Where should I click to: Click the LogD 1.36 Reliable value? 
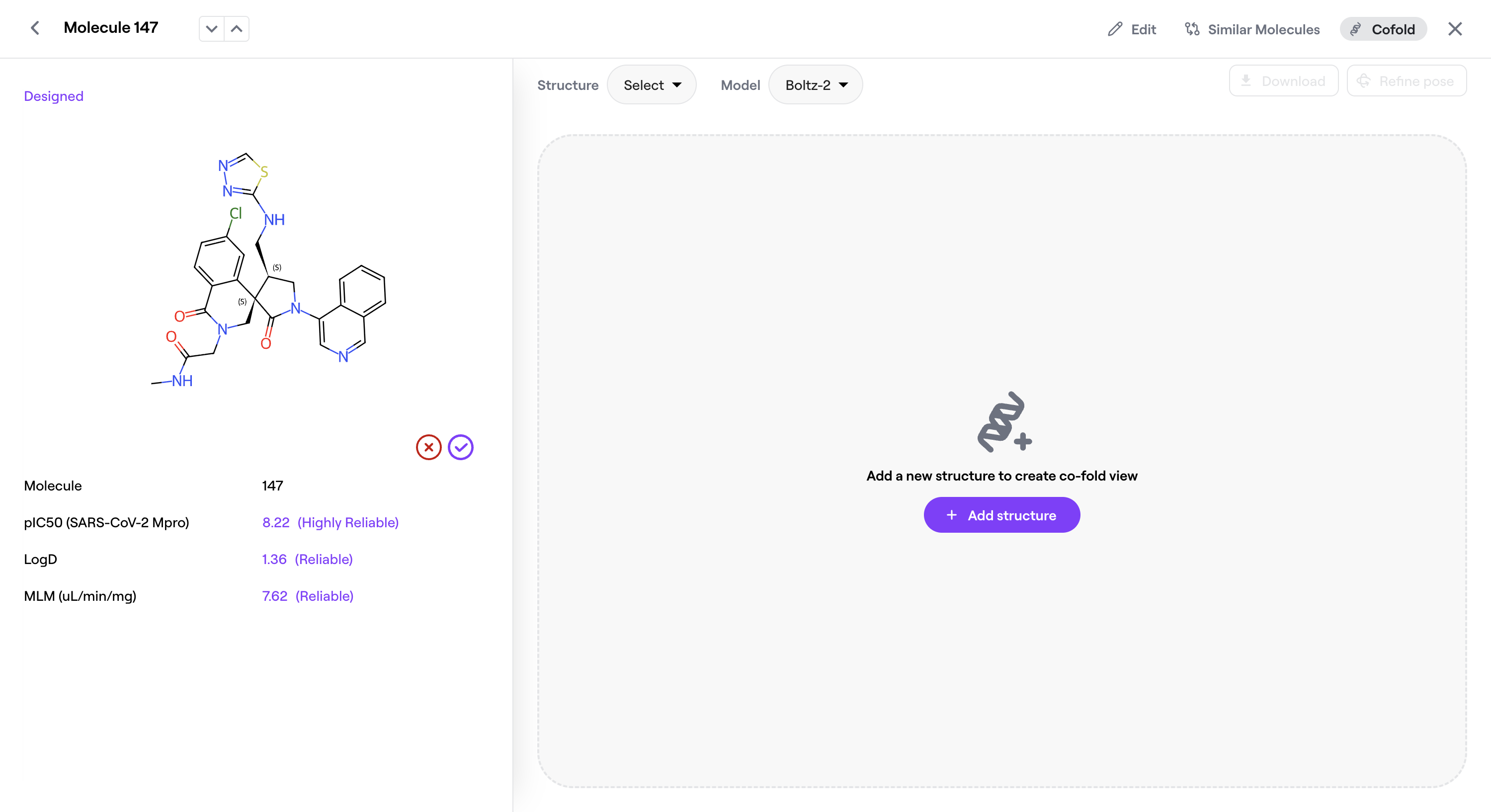coord(307,559)
